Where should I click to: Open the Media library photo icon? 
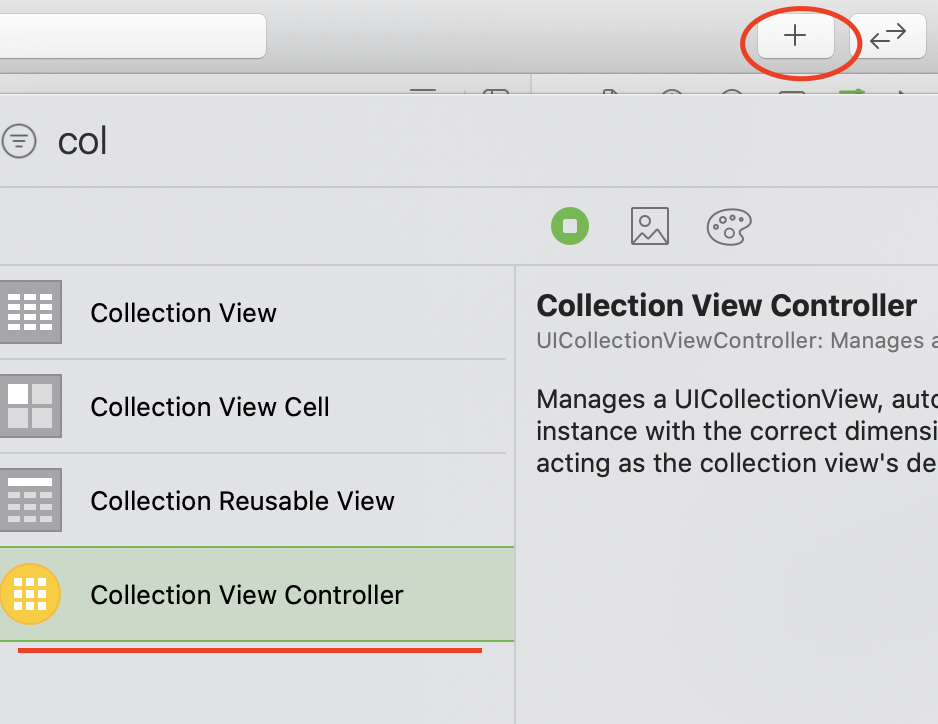[x=649, y=226]
